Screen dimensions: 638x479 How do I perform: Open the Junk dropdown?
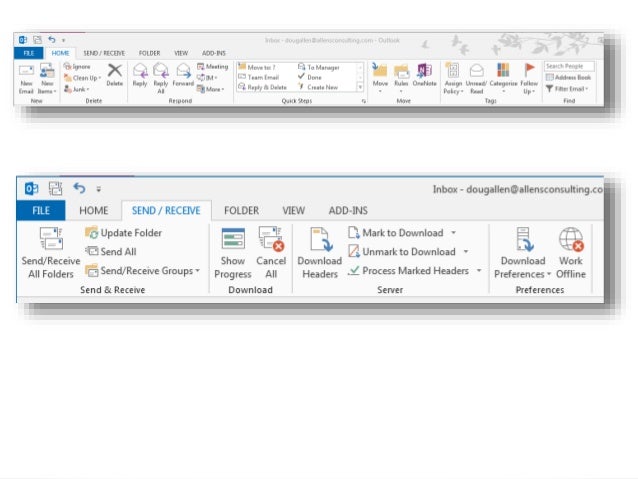coord(76,89)
